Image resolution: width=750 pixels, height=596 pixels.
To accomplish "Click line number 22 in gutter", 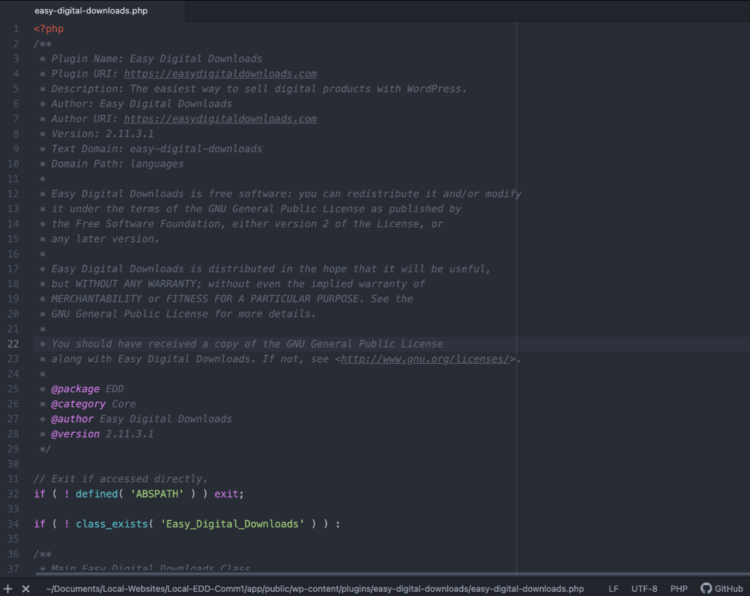I will tap(14, 344).
